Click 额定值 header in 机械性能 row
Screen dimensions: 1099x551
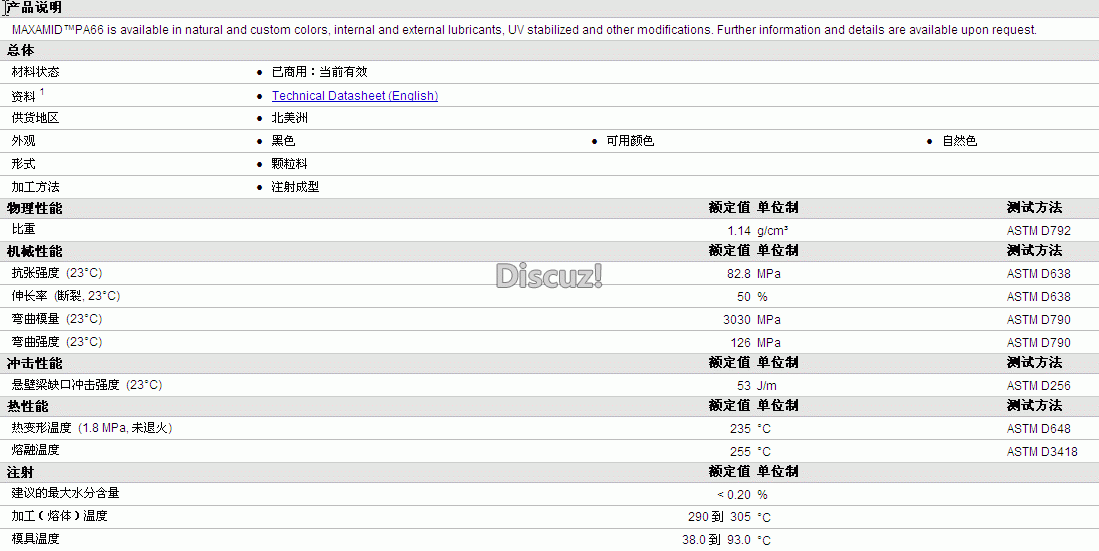(x=729, y=250)
